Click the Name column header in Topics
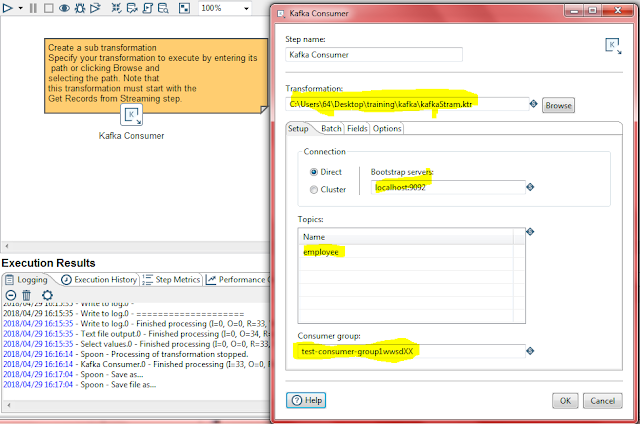Viewport: 640px width, 424px height. [407, 237]
